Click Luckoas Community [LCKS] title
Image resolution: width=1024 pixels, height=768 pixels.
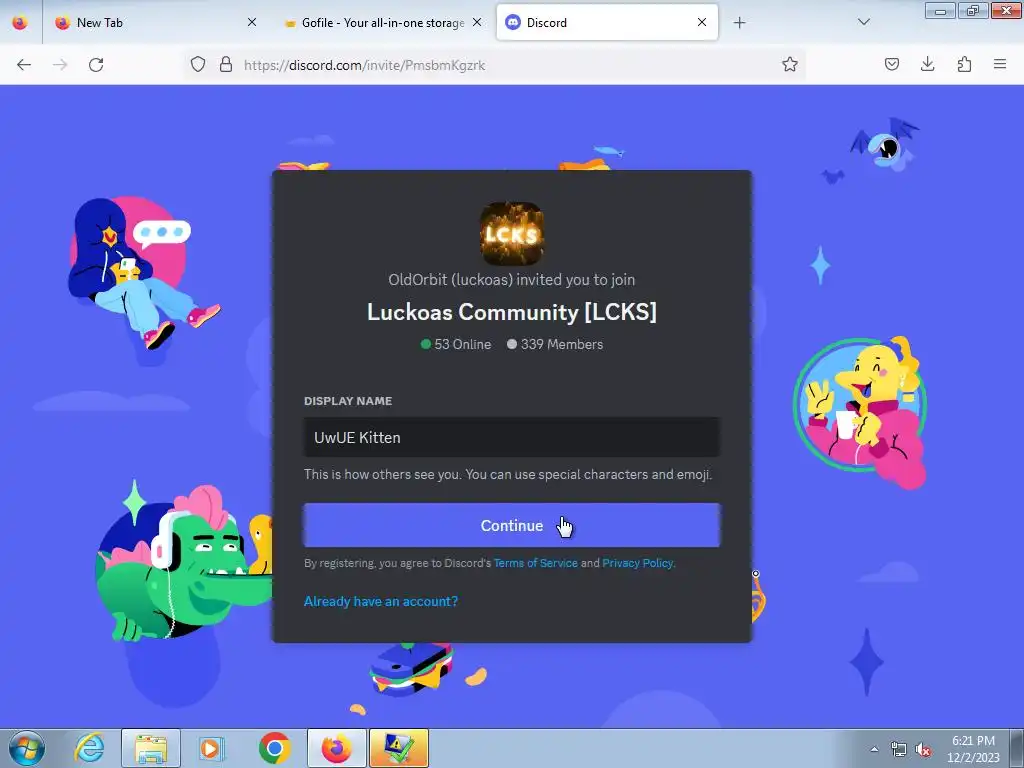pyautogui.click(x=511, y=312)
